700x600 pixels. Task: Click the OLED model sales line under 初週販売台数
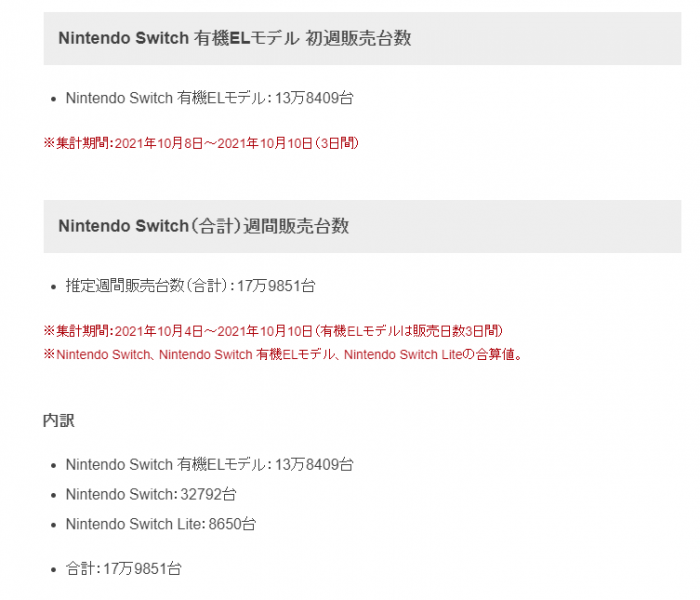point(209,98)
